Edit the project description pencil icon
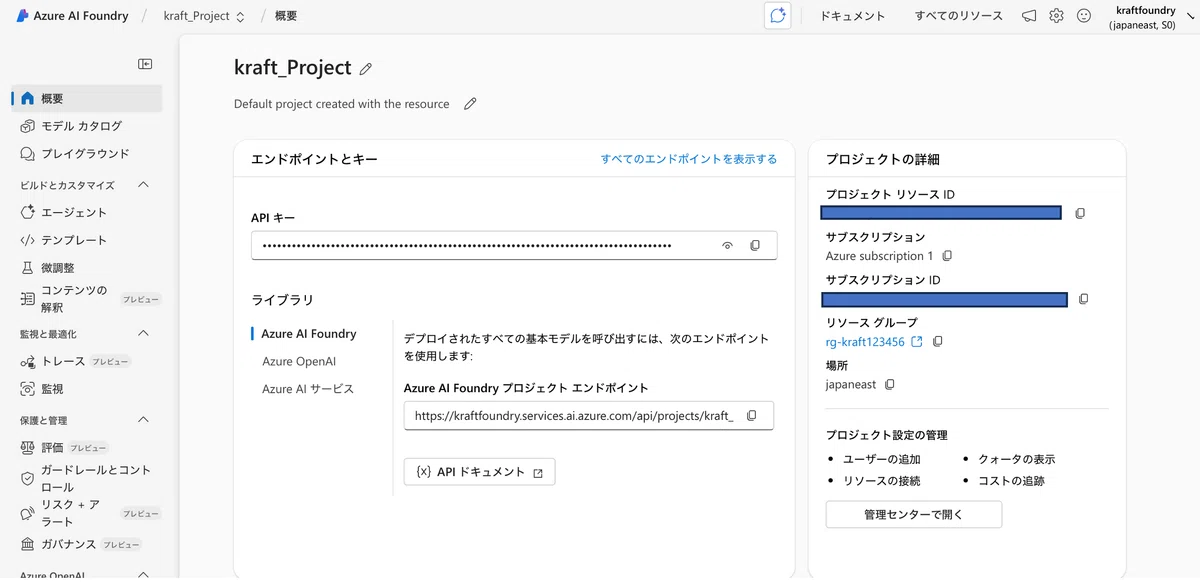Screen dimensions: 1200x582 (x=470, y=104)
